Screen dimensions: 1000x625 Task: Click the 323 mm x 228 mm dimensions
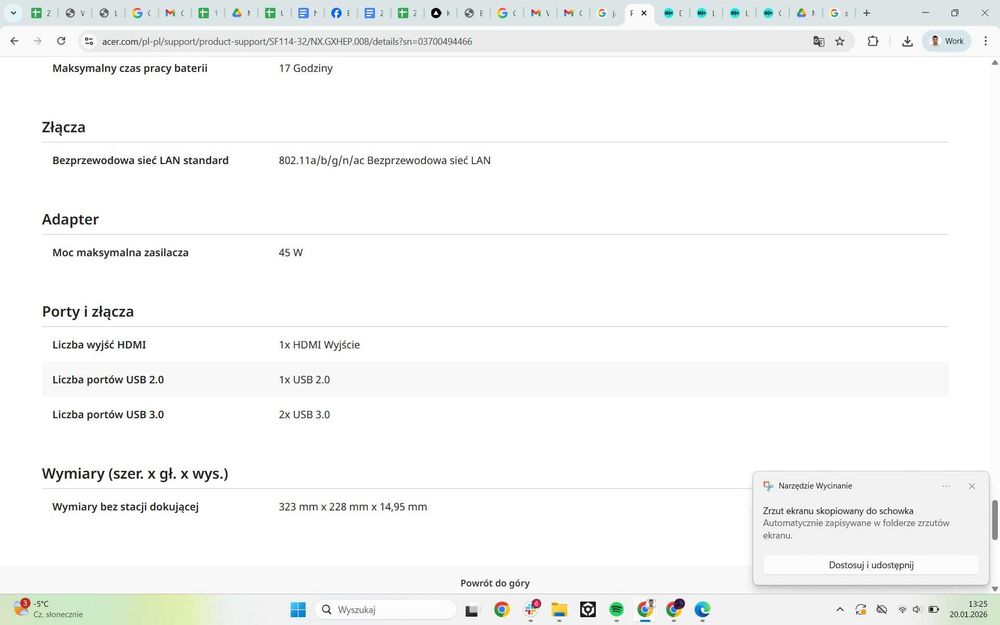click(353, 507)
